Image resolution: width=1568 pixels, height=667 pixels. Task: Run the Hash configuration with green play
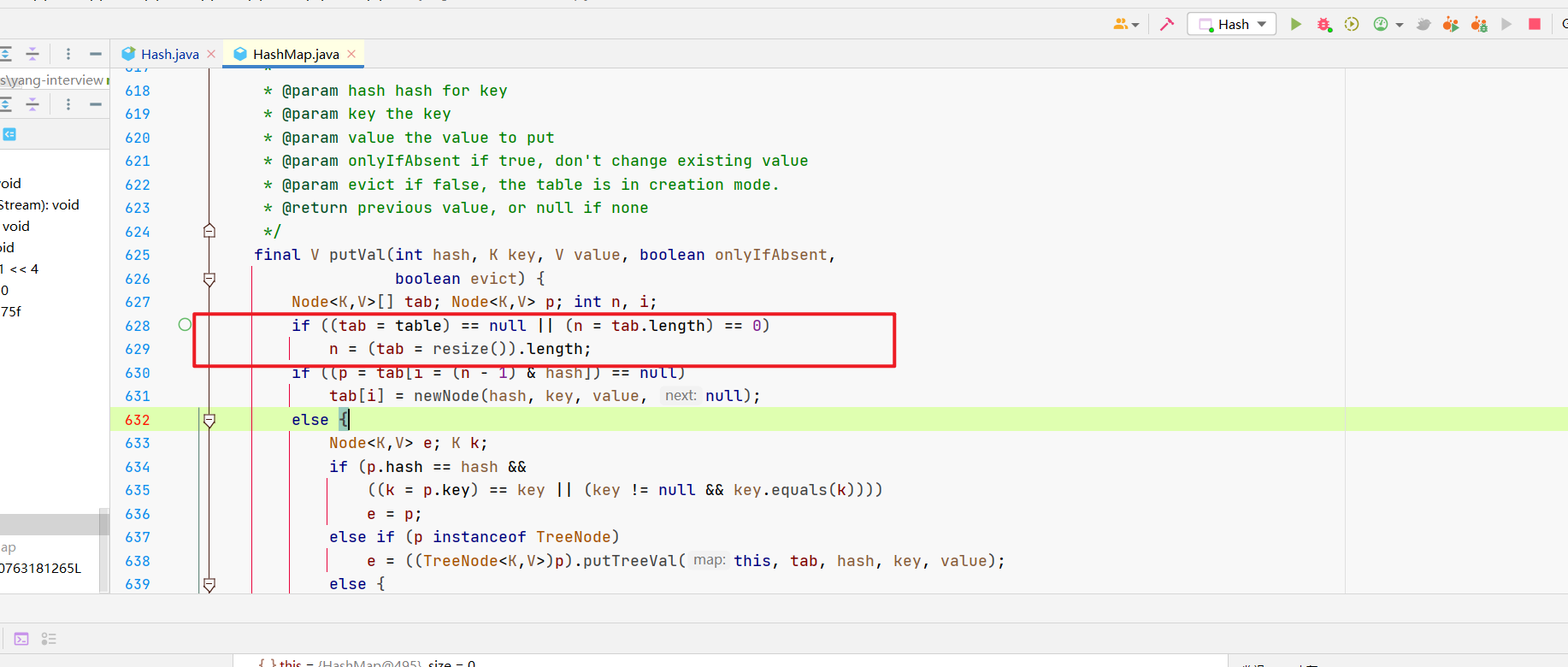1296,24
